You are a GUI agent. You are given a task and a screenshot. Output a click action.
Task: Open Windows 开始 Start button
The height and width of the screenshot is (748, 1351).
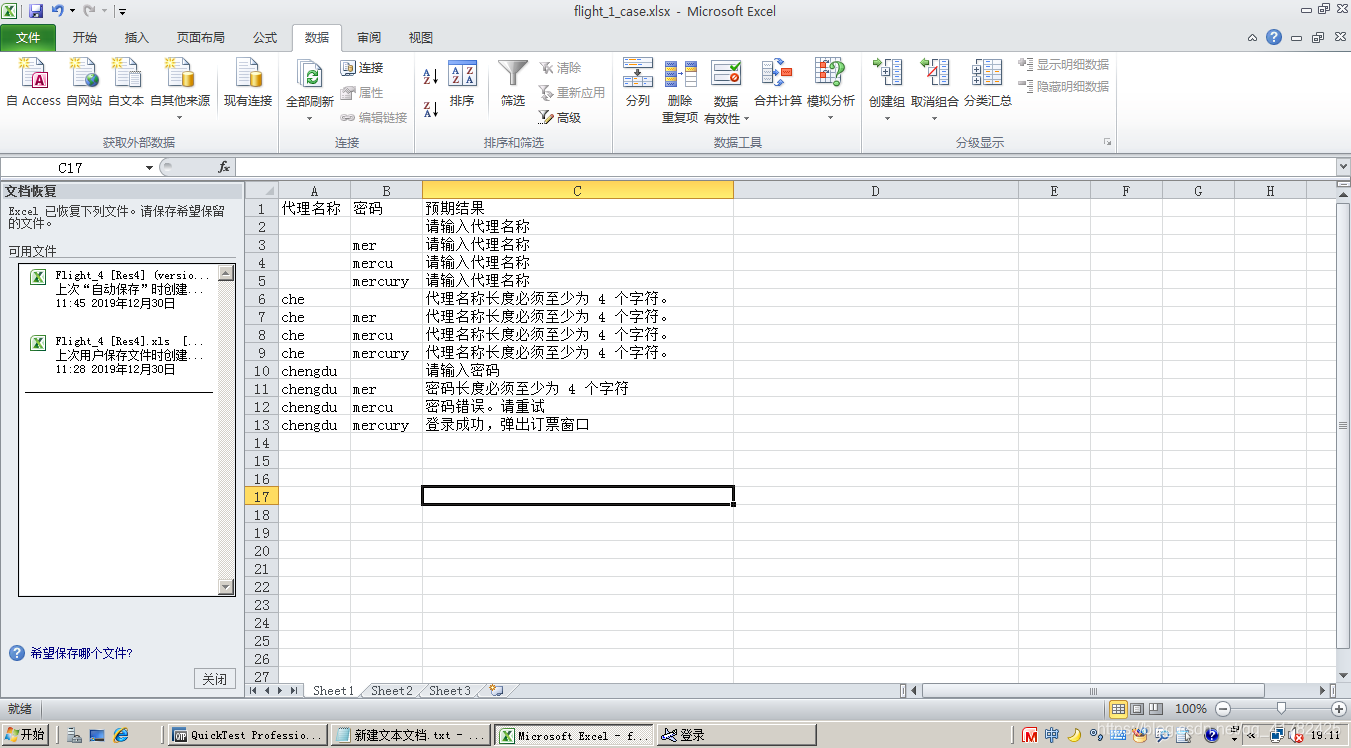tap(25, 735)
